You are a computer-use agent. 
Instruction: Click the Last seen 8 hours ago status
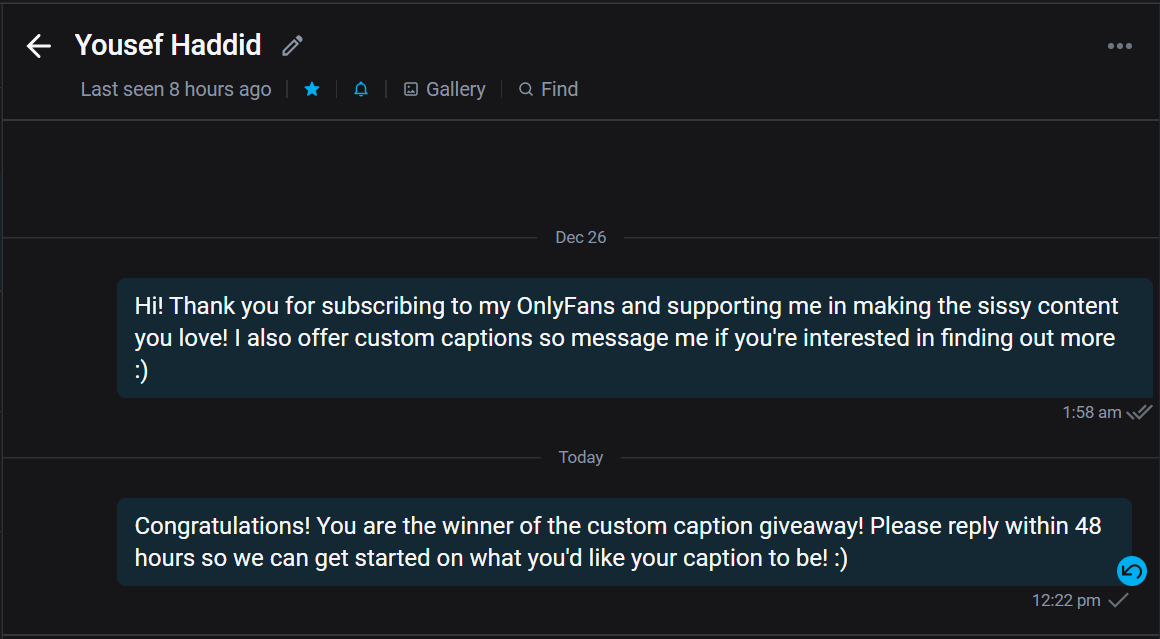[175, 89]
